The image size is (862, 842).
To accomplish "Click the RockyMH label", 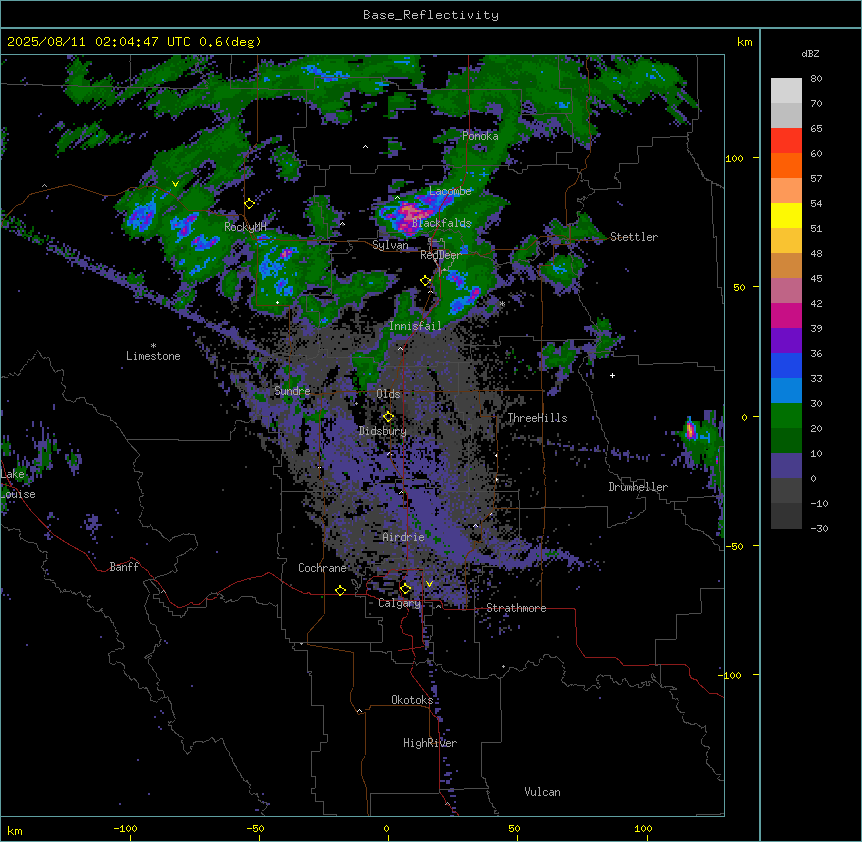I will coord(245,227).
